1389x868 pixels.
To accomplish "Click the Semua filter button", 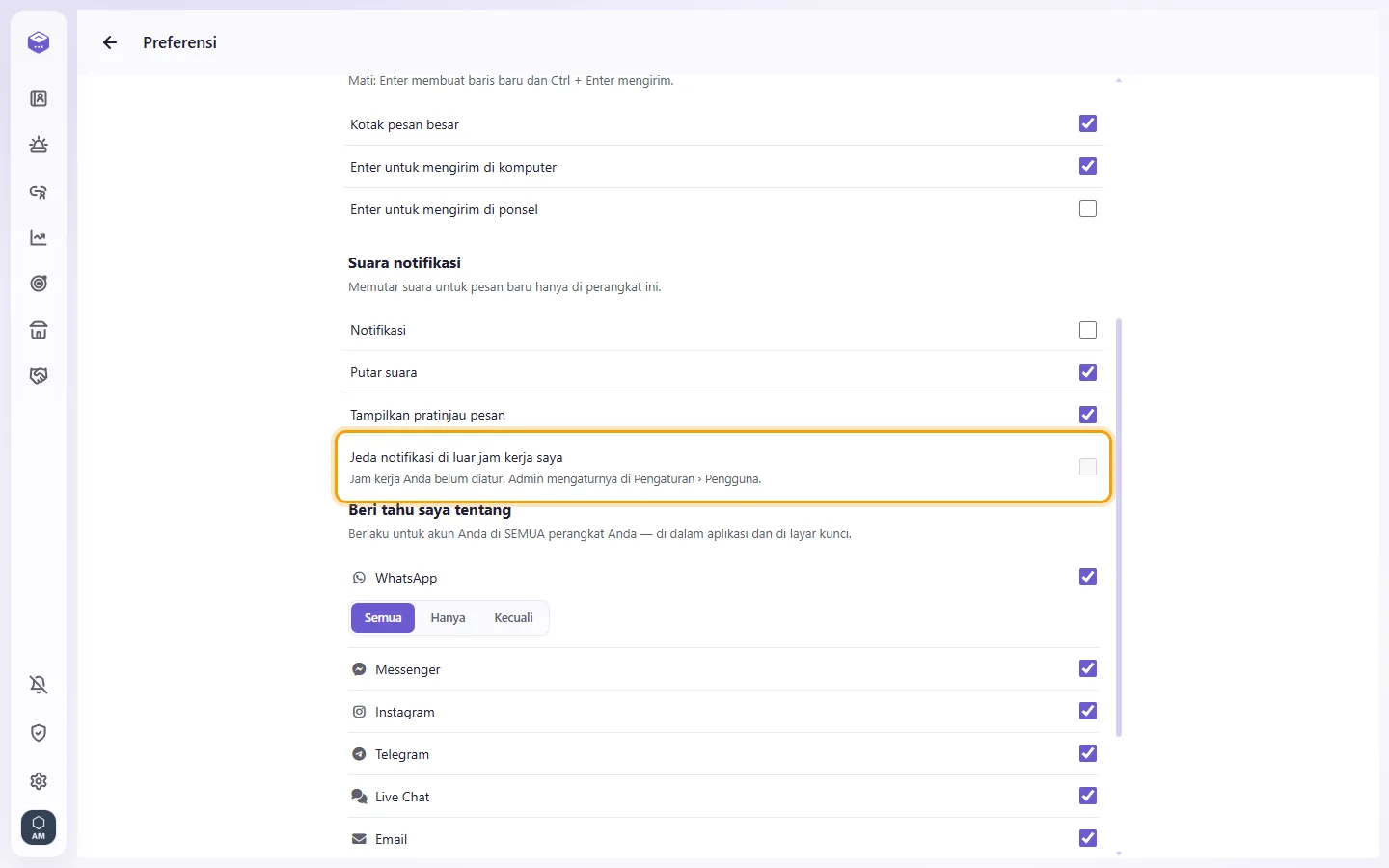I will pos(383,618).
